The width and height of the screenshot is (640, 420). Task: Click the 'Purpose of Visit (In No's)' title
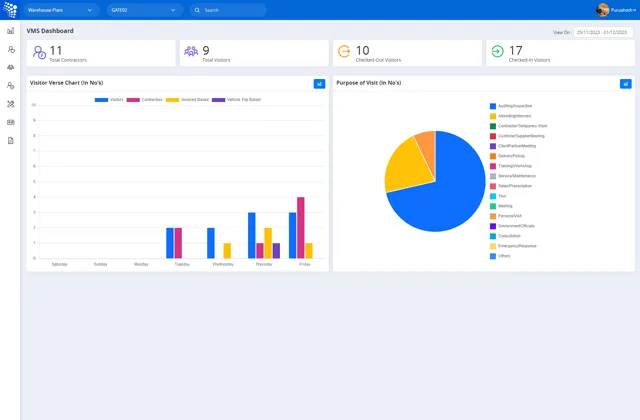coord(369,83)
